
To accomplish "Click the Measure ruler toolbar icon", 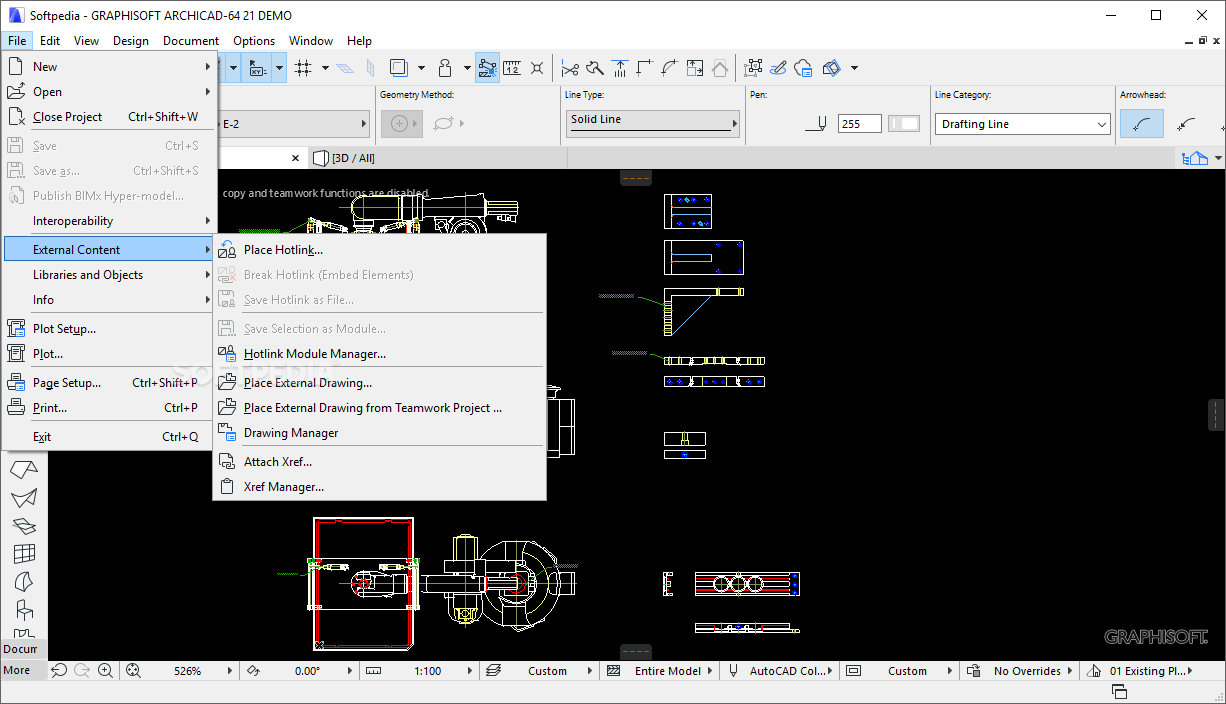I will coord(512,68).
